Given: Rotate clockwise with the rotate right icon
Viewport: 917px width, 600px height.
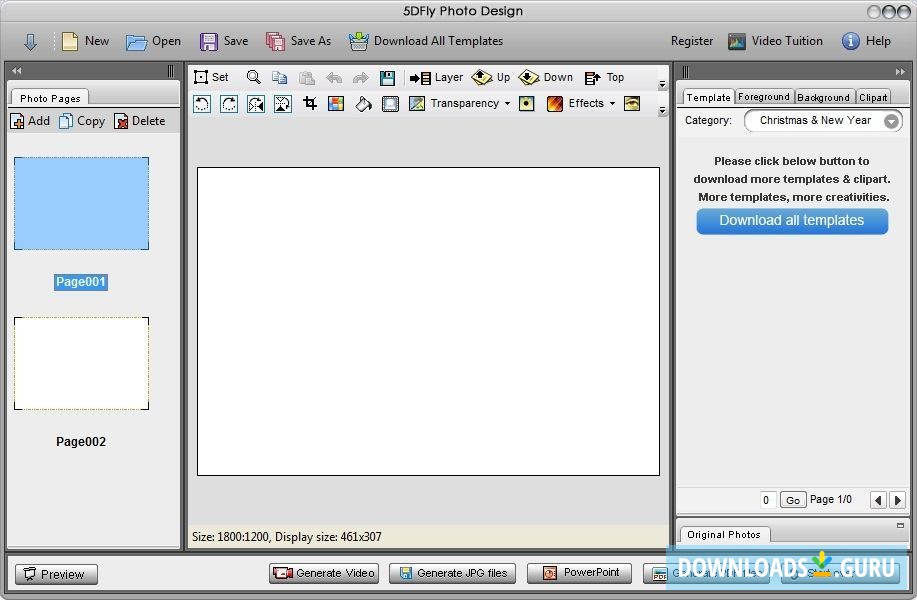Looking at the screenshot, I should point(229,104).
